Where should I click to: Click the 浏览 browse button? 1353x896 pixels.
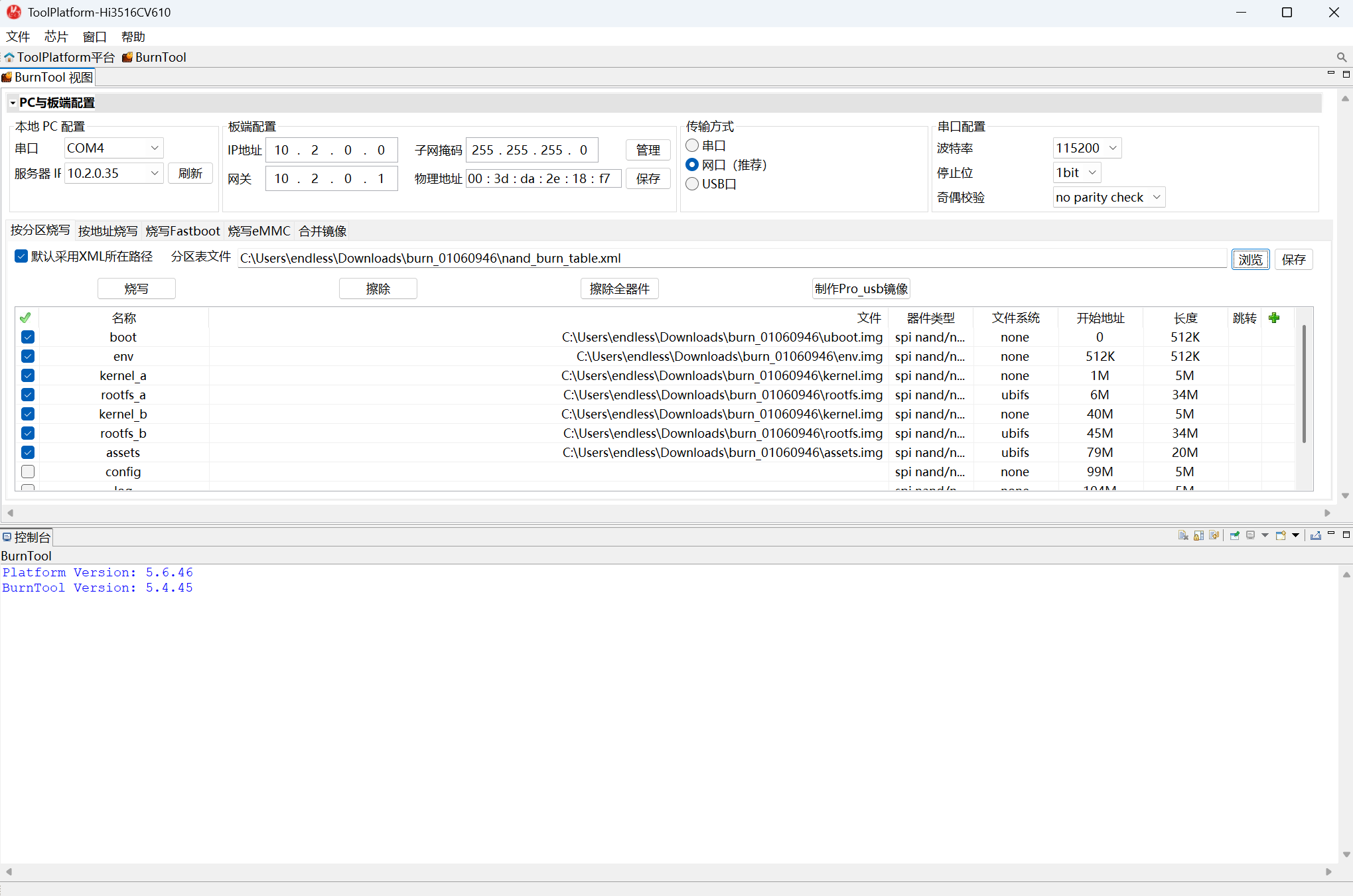(1250, 259)
